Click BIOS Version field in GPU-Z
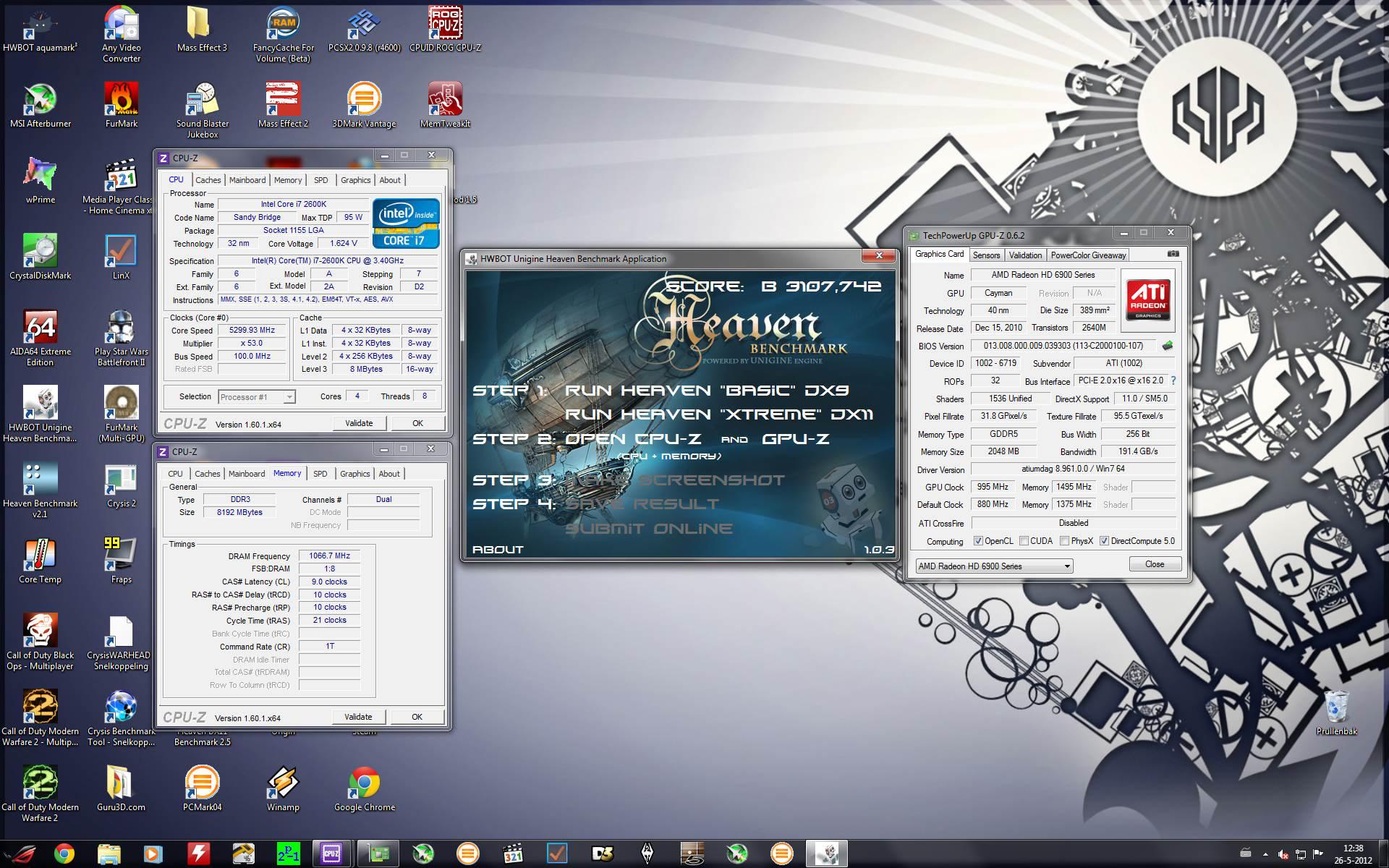 click(1063, 346)
